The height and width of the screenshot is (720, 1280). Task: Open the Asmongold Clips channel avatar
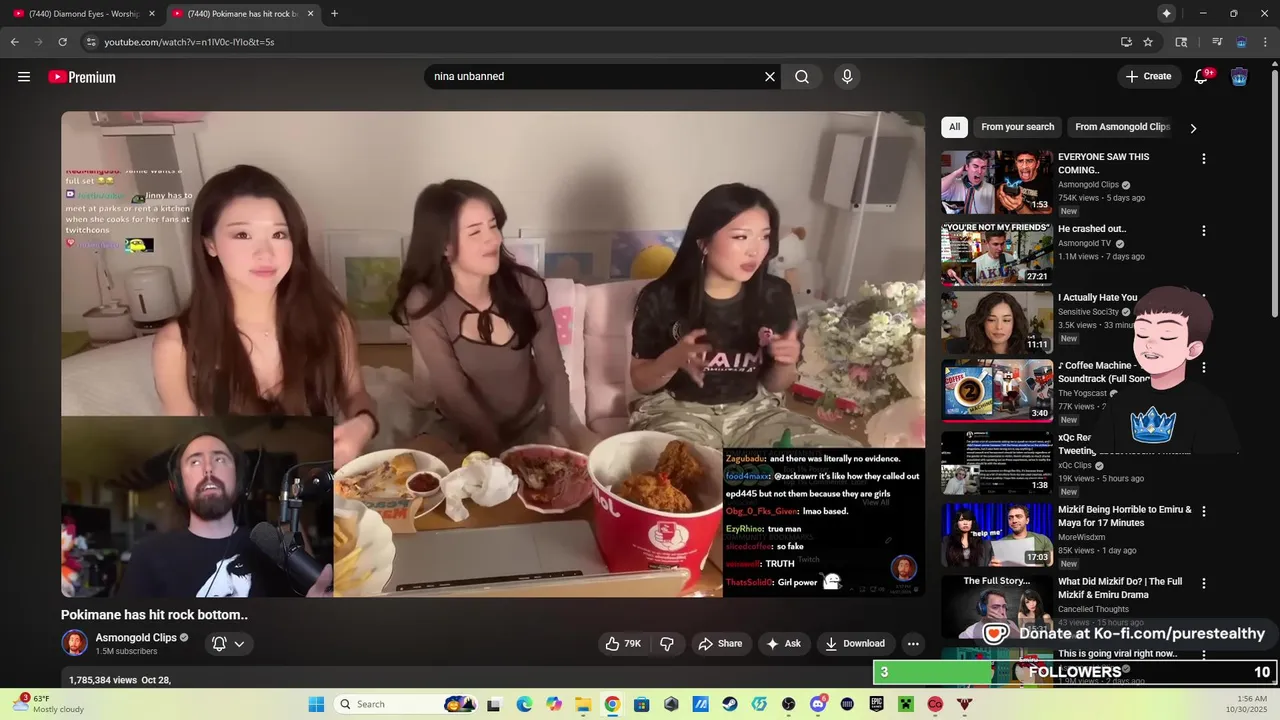coord(75,643)
